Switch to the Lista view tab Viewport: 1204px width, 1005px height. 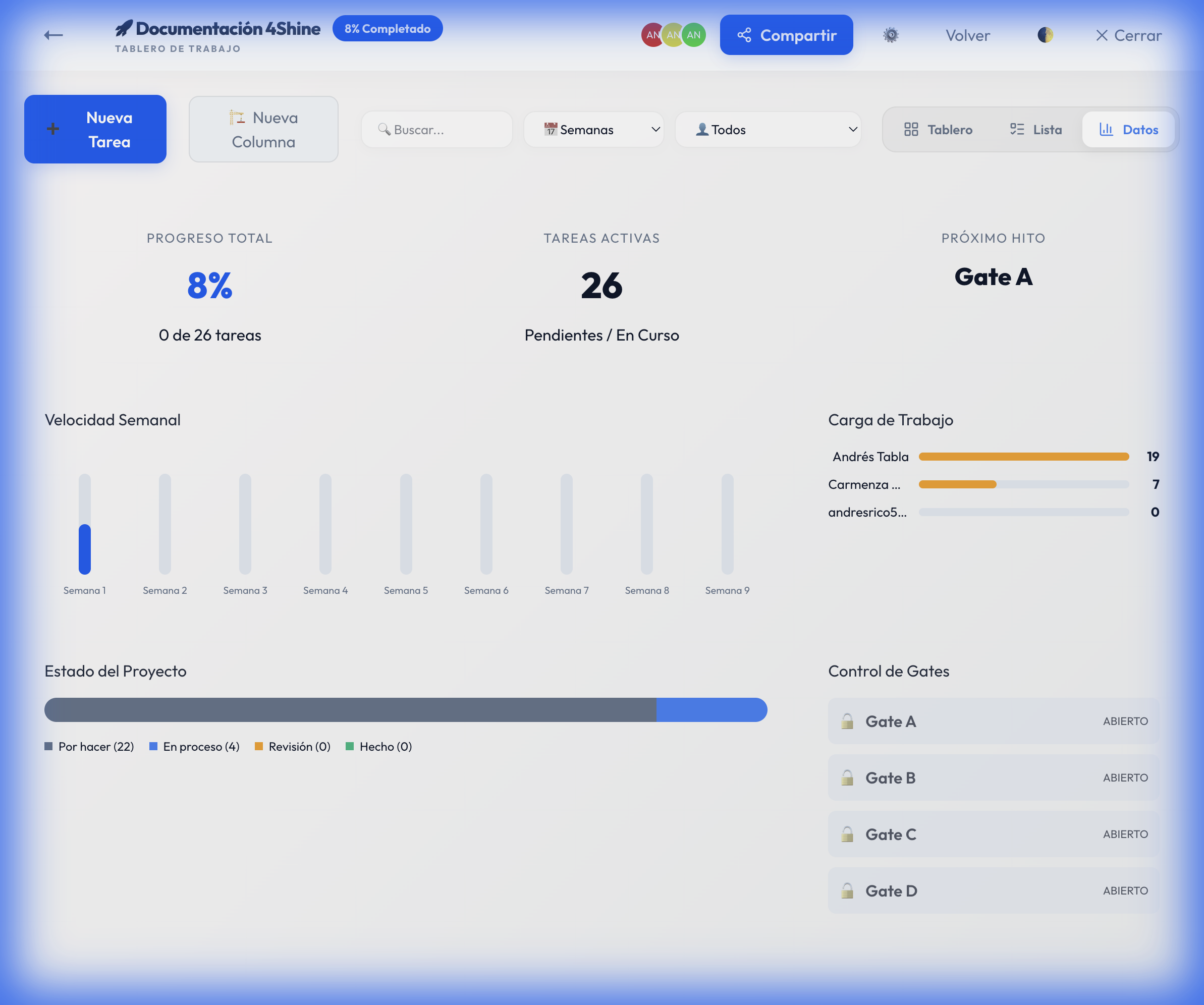click(x=1035, y=130)
